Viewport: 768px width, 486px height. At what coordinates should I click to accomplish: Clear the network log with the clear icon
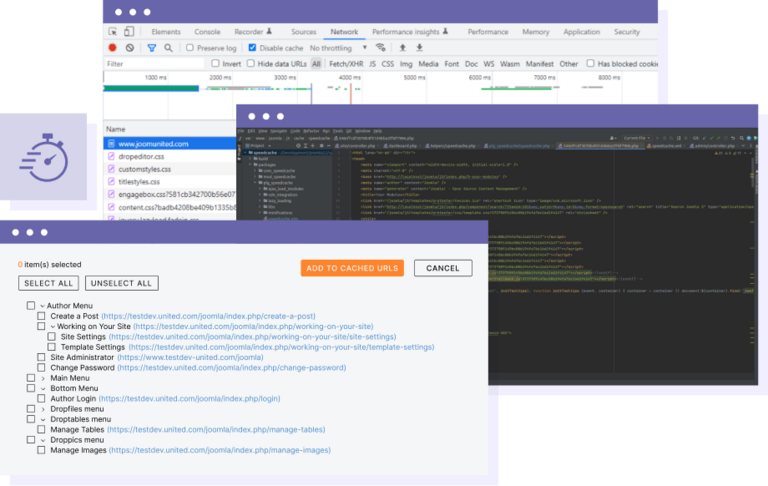pyautogui.click(x=130, y=47)
